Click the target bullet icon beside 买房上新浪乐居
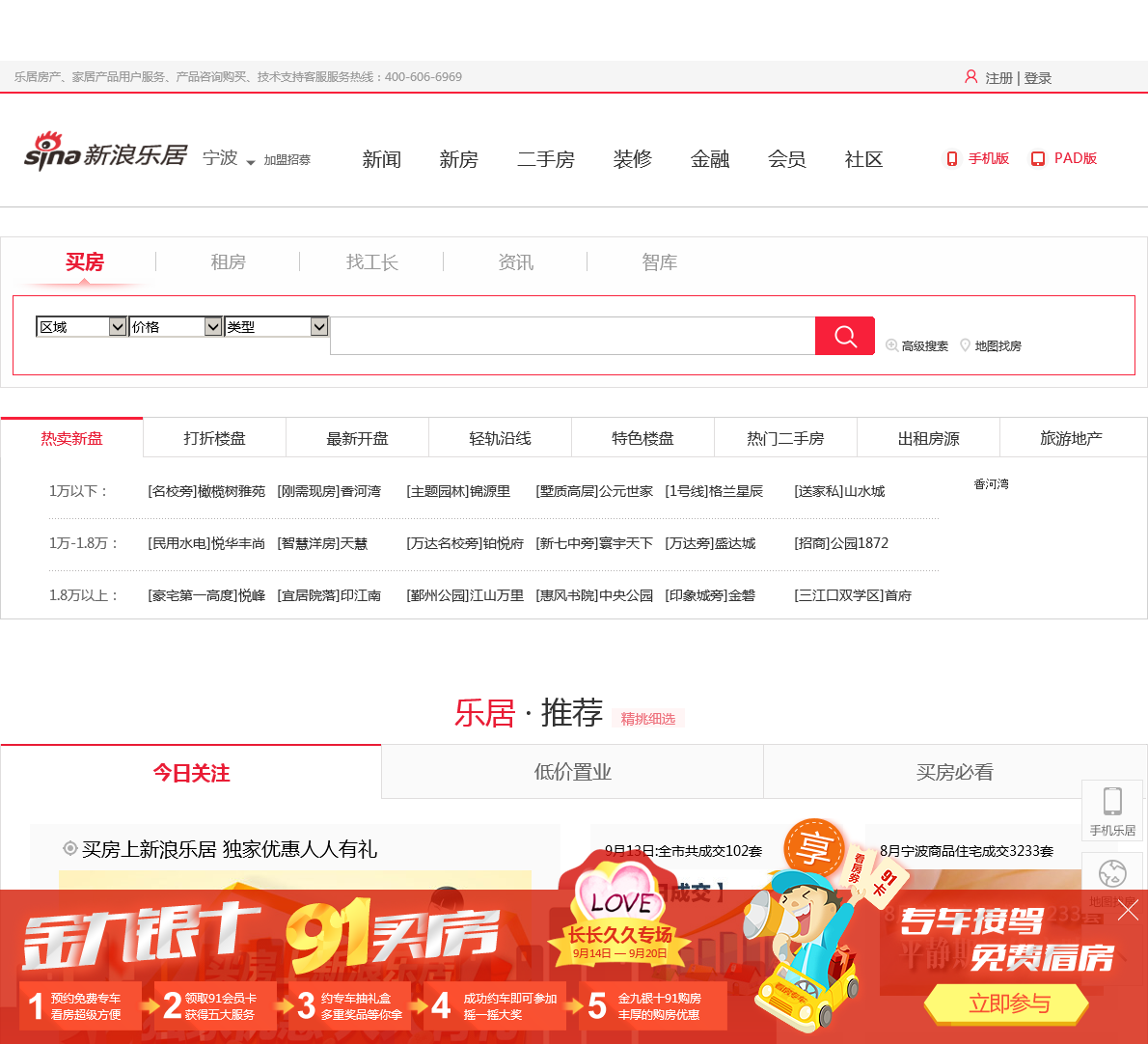This screenshot has height=1044, width=1148. click(70, 848)
